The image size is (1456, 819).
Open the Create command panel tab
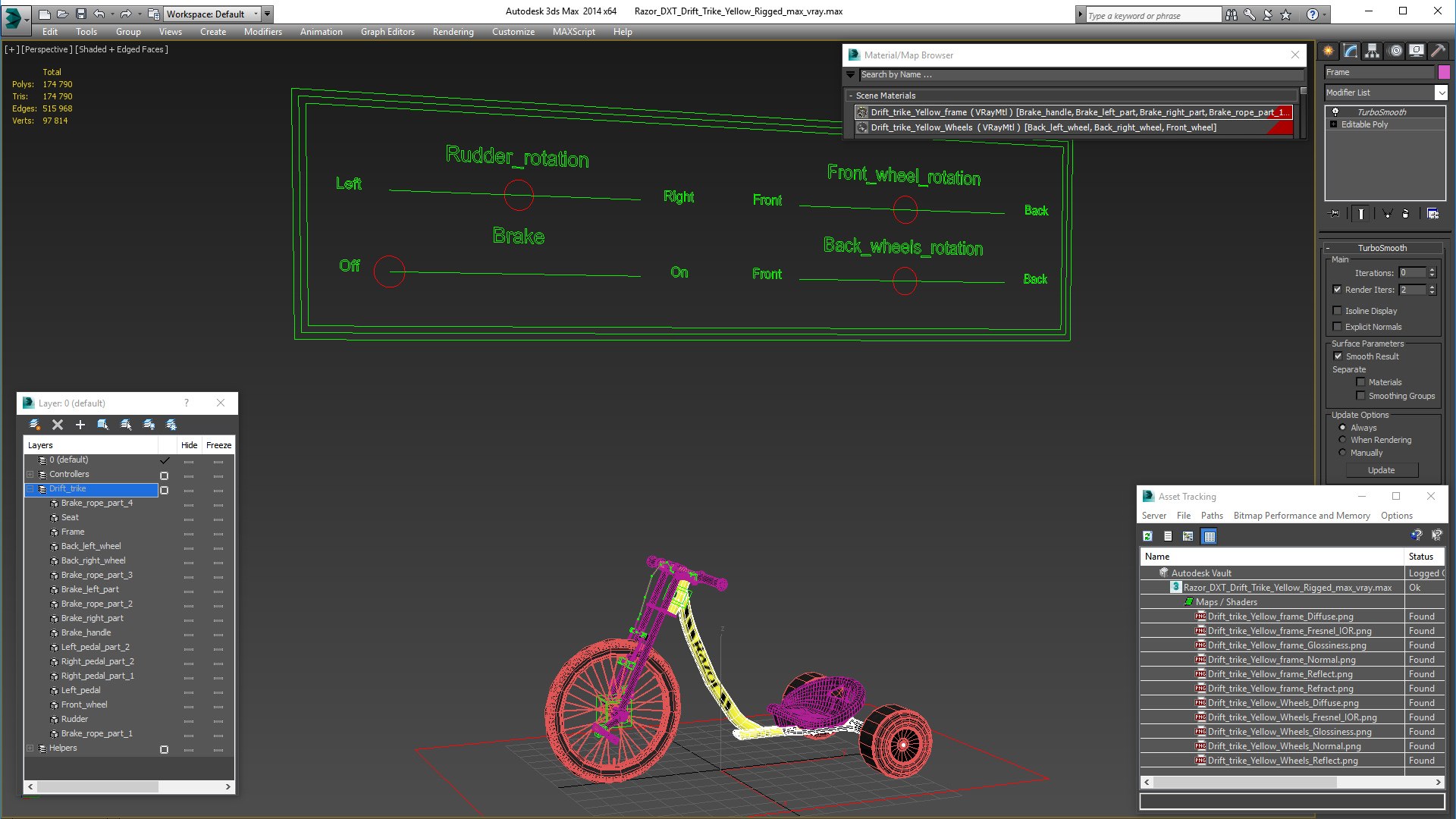tap(1329, 51)
